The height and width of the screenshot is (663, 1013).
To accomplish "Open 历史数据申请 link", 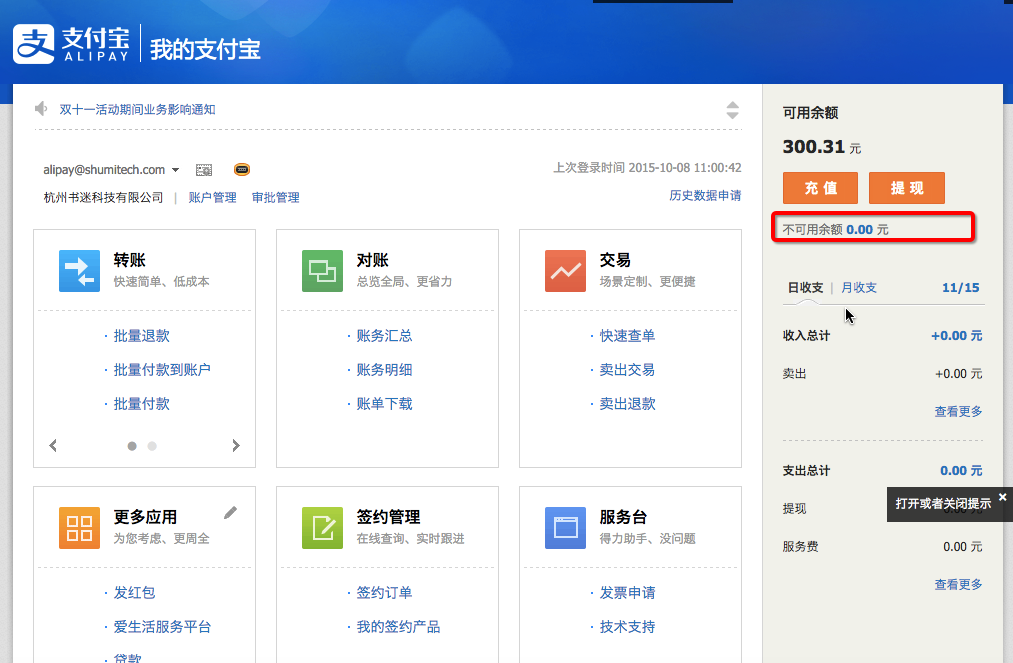I will coord(705,195).
